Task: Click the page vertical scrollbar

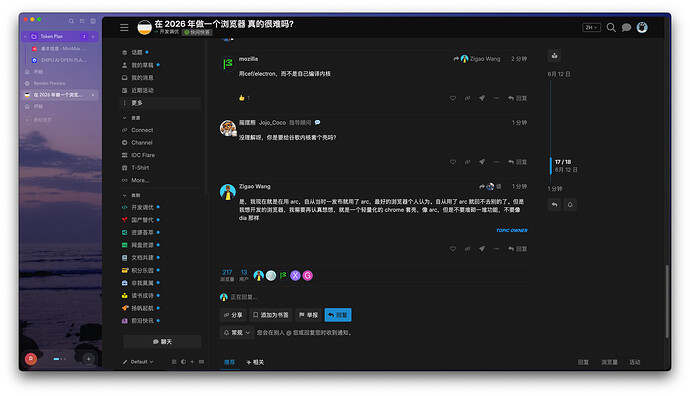Action: (668, 301)
